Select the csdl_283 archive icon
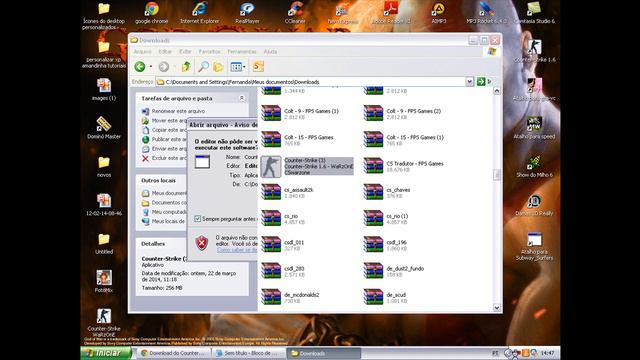The height and width of the screenshot is (360, 640). [271, 271]
